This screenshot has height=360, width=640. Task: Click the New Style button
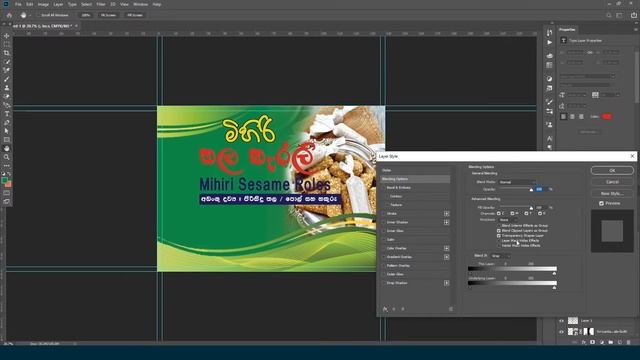click(612, 193)
